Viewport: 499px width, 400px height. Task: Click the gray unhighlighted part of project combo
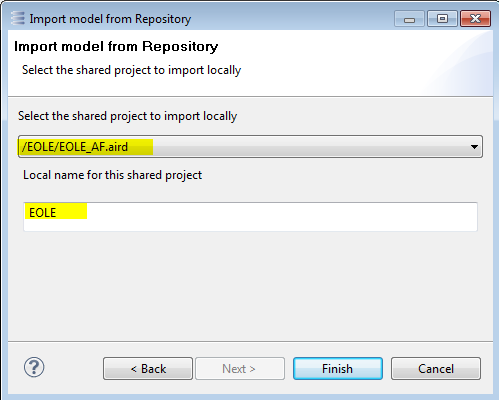tap(310, 147)
